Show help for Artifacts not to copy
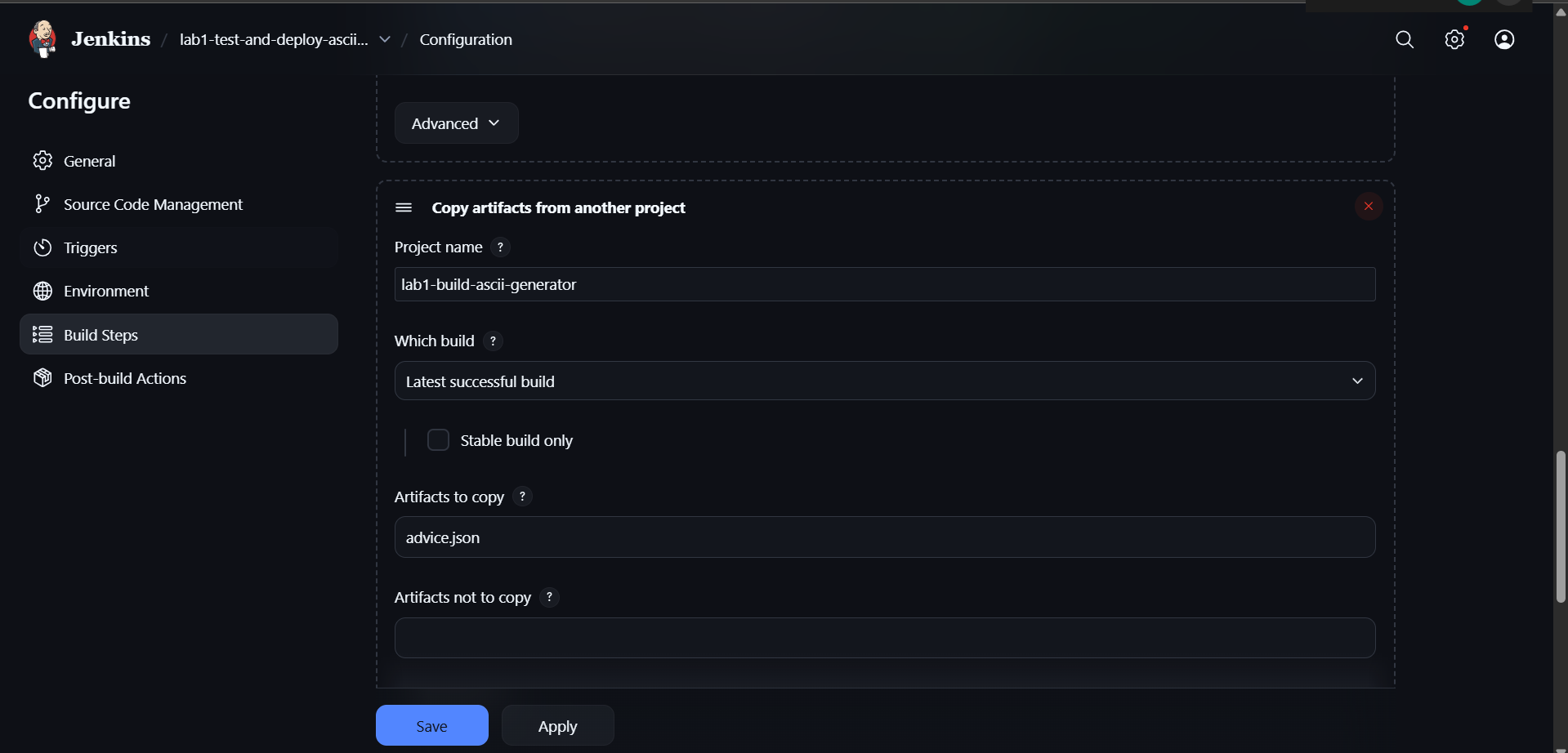The height and width of the screenshot is (753, 1568). (550, 597)
